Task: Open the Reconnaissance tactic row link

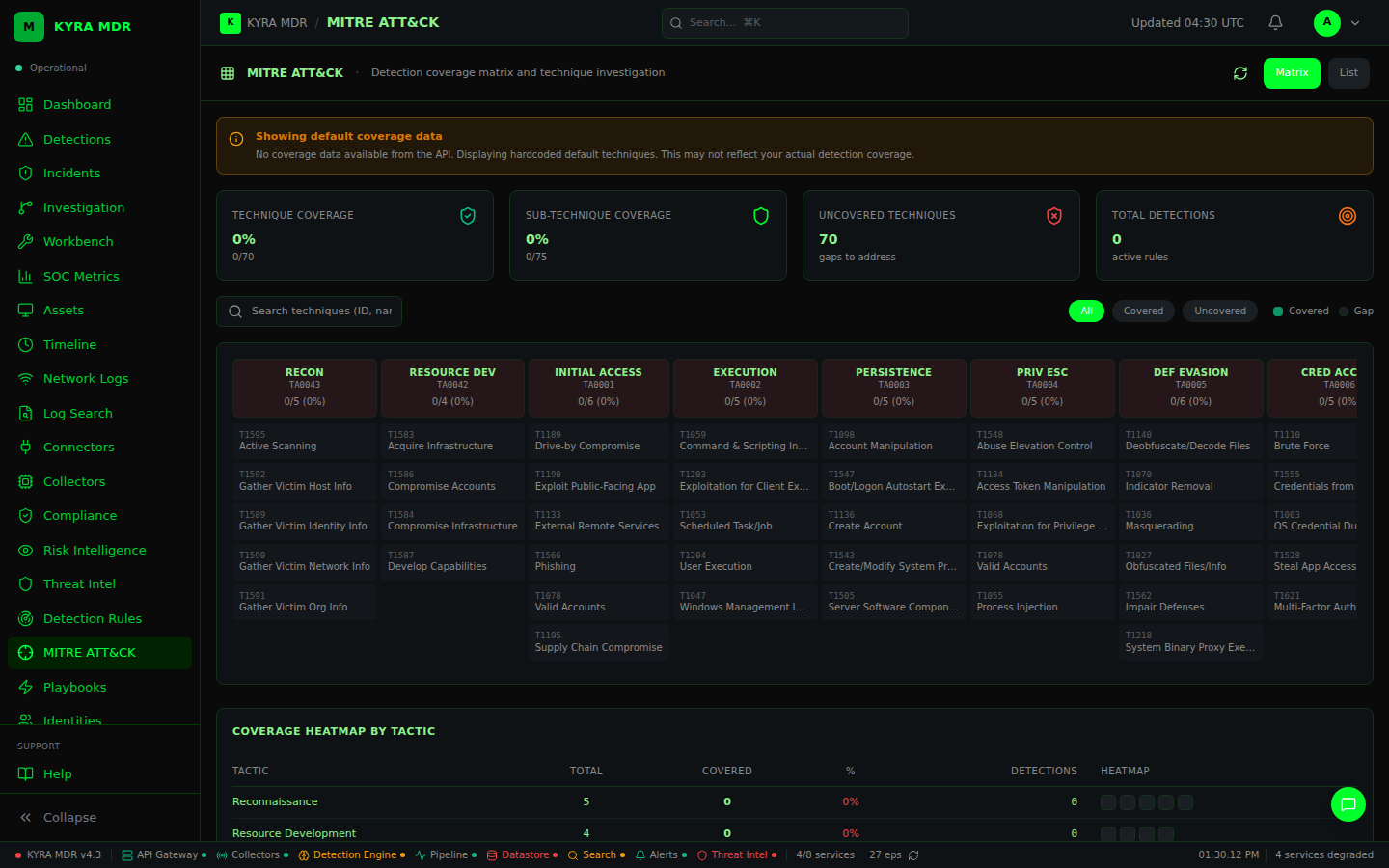Action: (275, 802)
